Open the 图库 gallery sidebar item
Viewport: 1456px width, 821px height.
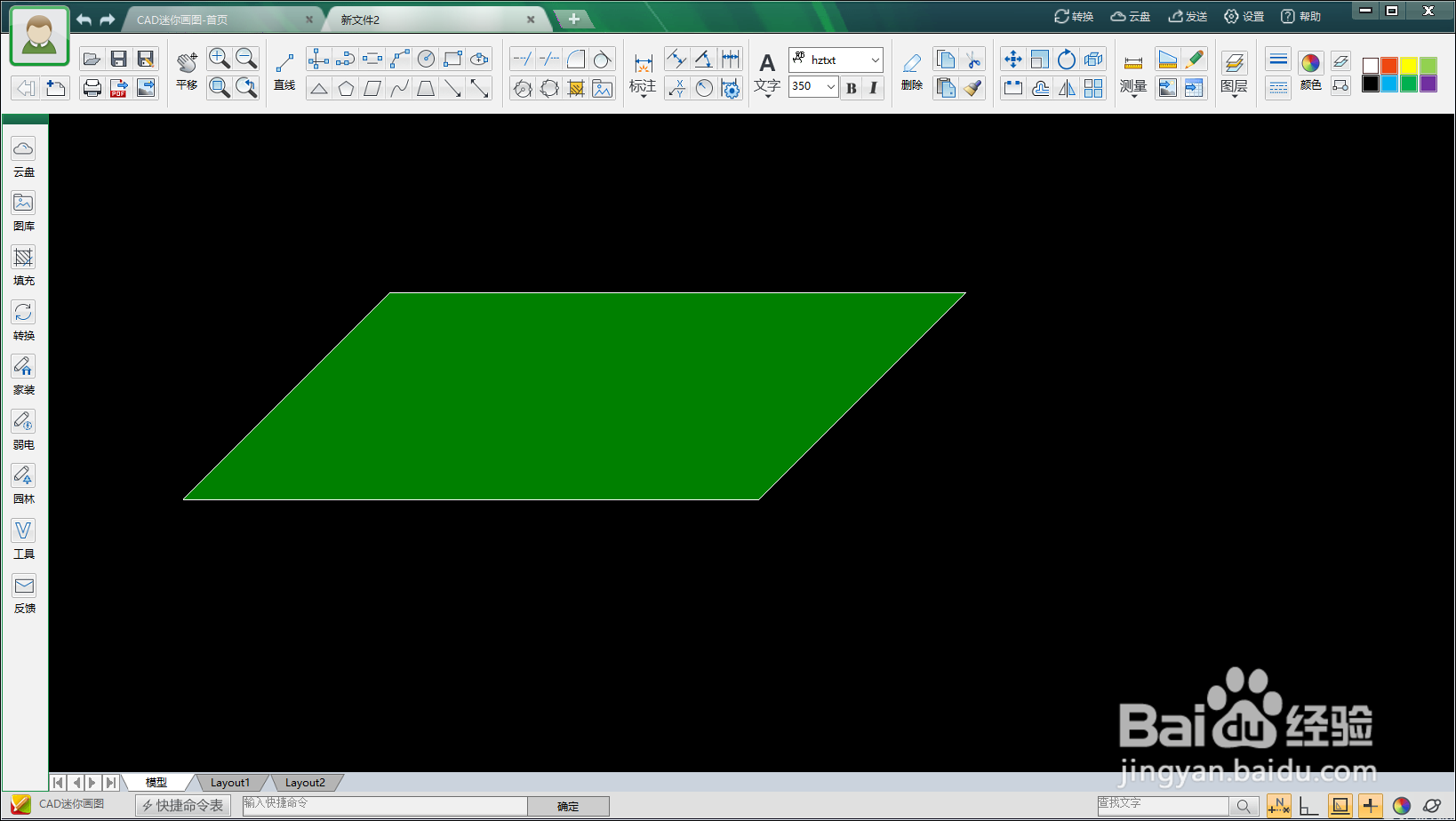[24, 212]
